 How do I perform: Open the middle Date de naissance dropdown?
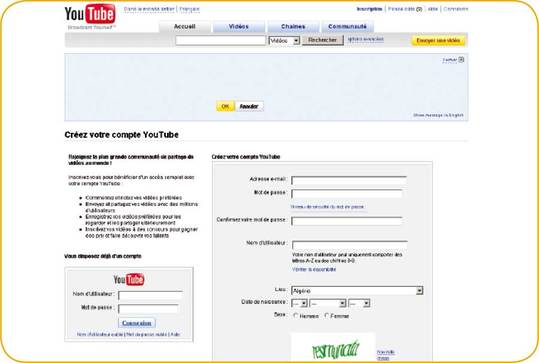coord(328,303)
